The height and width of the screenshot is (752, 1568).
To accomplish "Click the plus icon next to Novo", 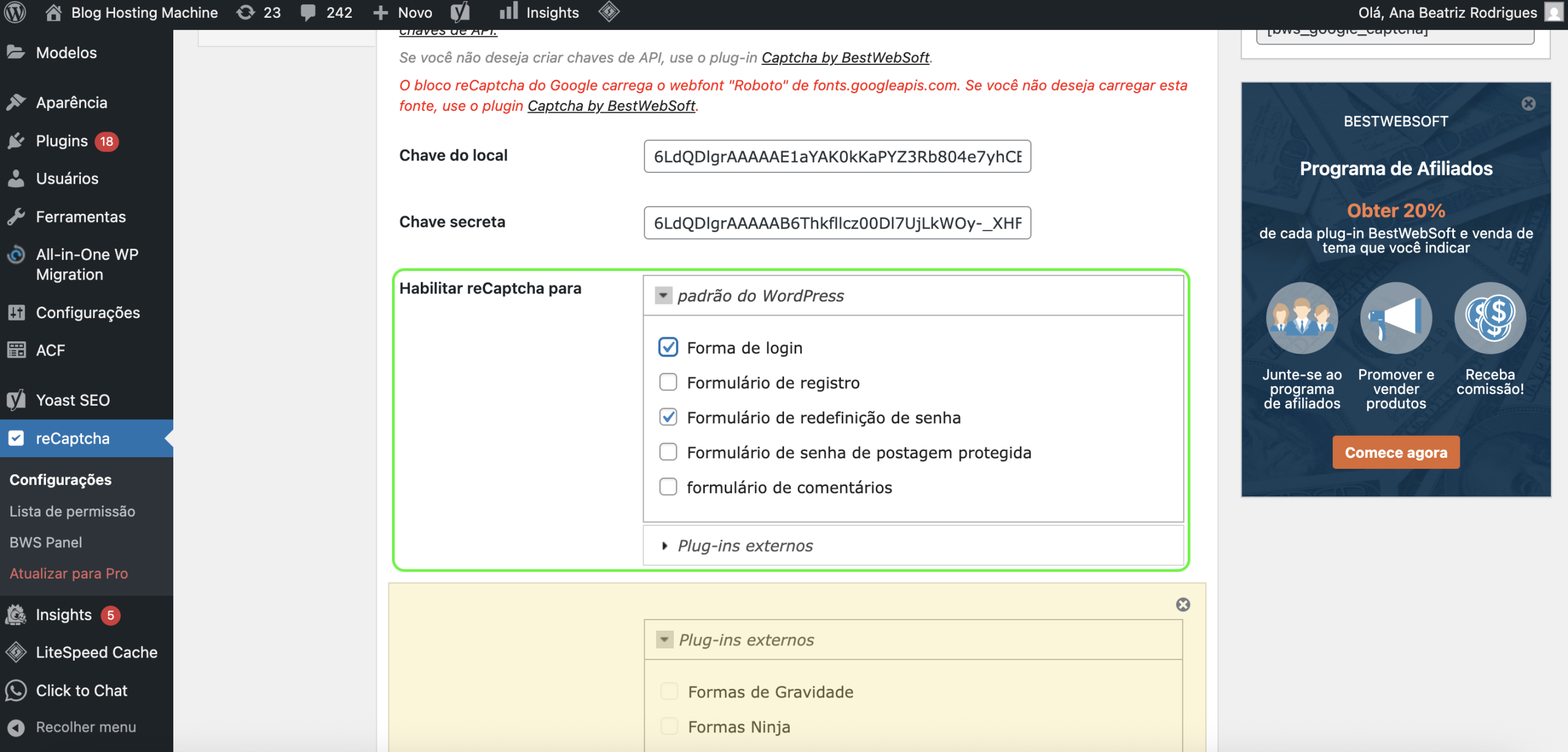I will [380, 13].
